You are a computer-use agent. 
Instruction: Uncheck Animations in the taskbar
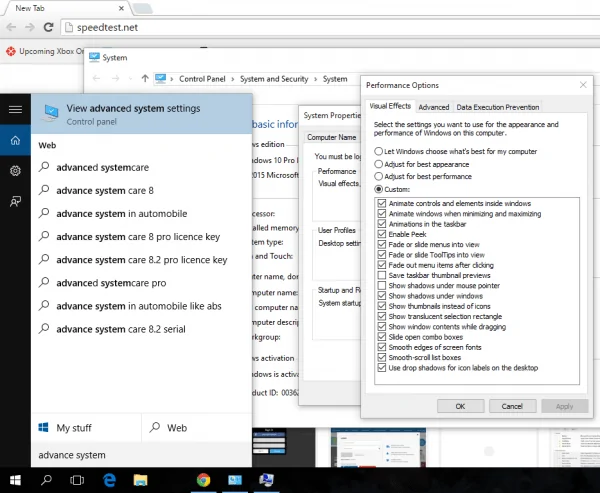coord(382,224)
